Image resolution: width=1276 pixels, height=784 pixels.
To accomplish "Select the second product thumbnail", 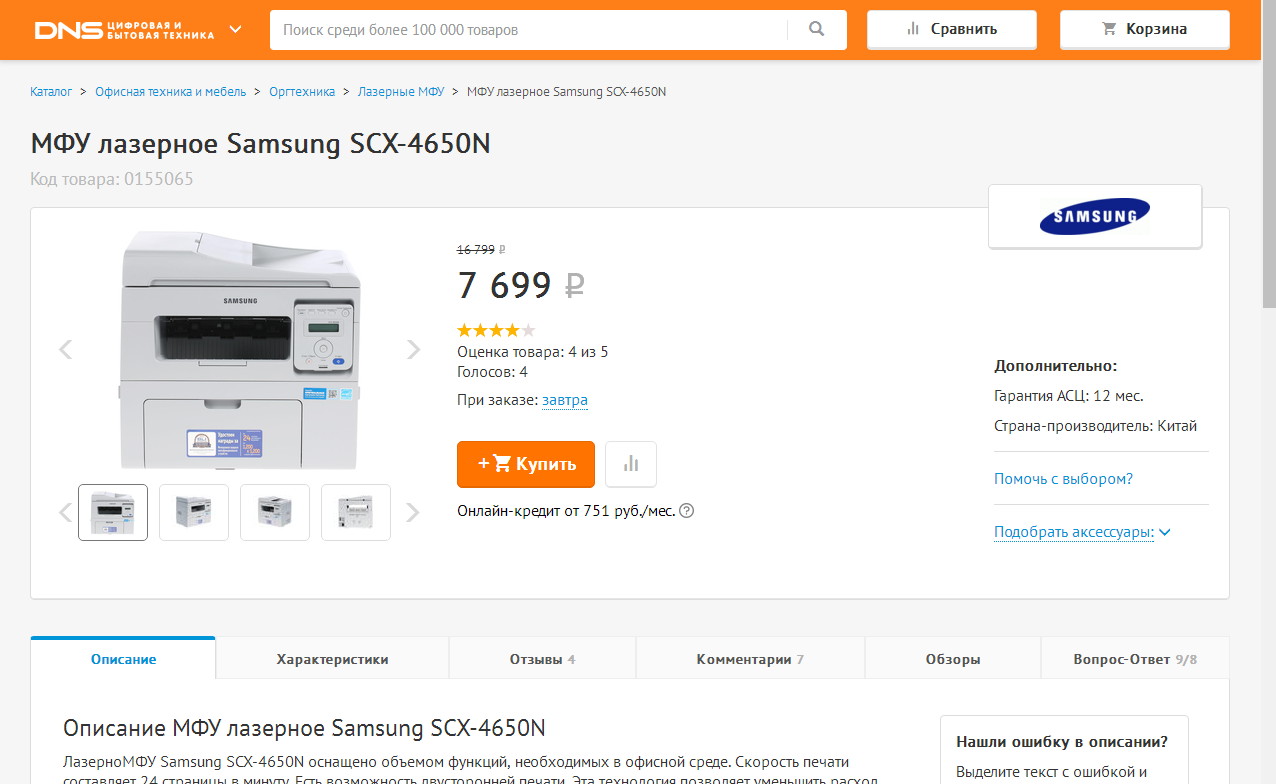I will pyautogui.click(x=194, y=512).
